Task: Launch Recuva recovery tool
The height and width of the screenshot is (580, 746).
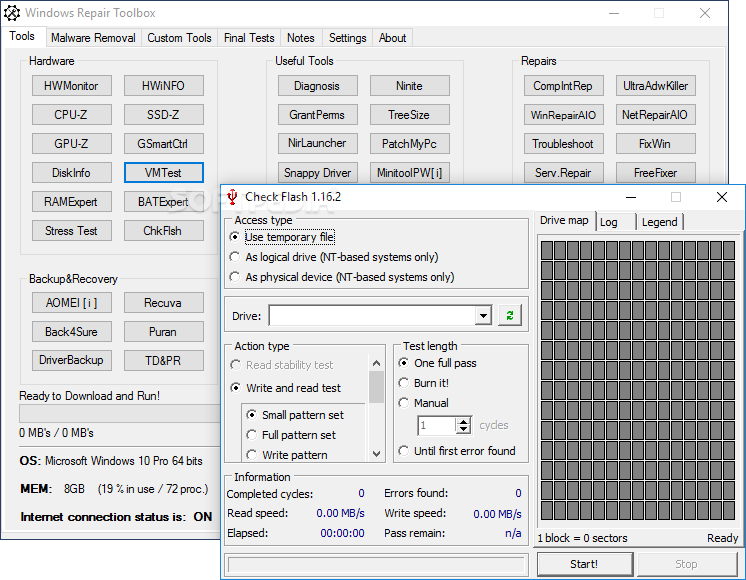Action: [164, 303]
